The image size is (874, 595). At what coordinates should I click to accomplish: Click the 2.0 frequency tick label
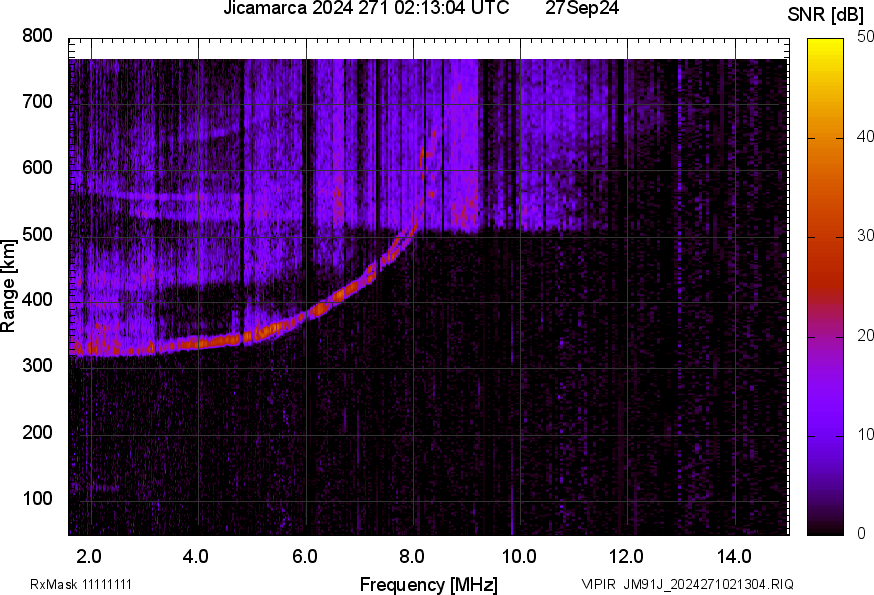pos(89,556)
